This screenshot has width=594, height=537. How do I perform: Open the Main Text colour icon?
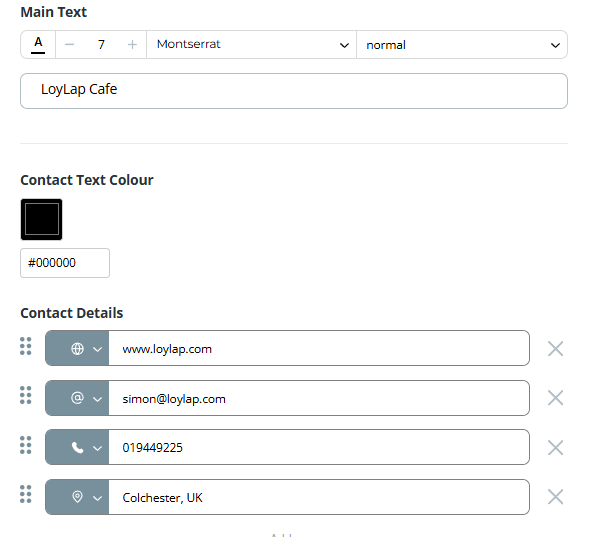(x=38, y=45)
